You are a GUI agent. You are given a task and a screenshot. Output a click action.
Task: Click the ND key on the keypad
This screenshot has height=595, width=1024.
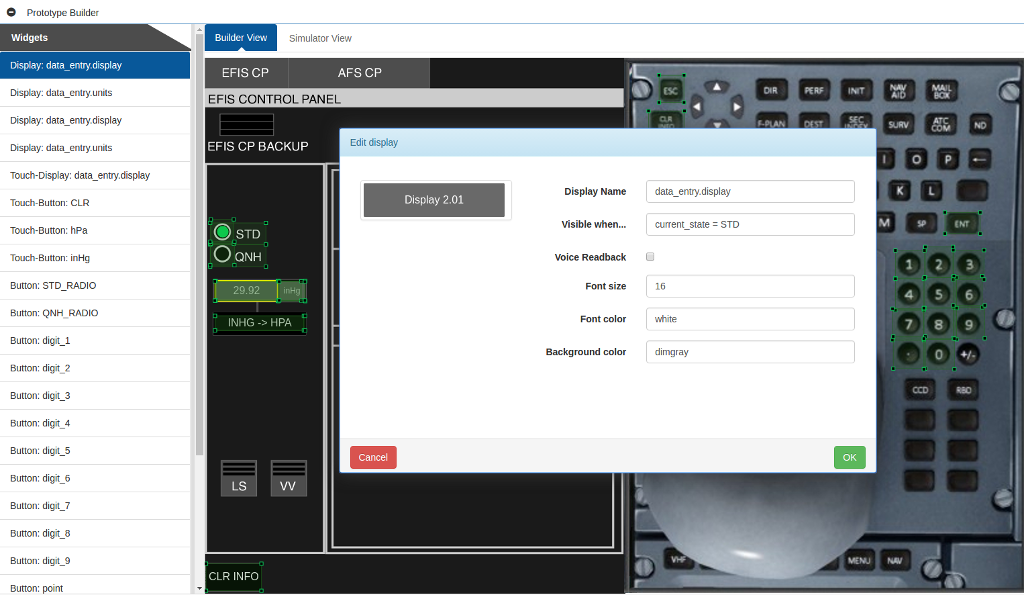(x=980, y=125)
